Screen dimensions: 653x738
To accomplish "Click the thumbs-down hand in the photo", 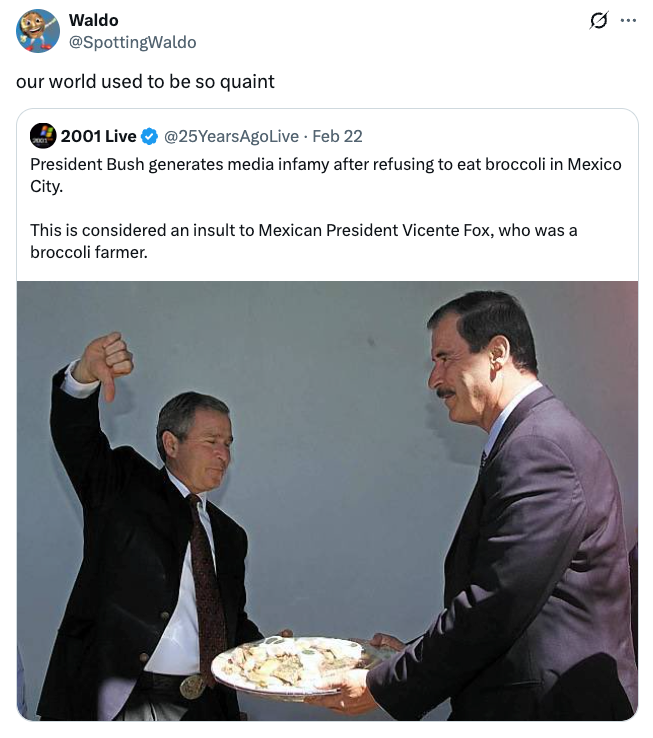I will point(104,362).
